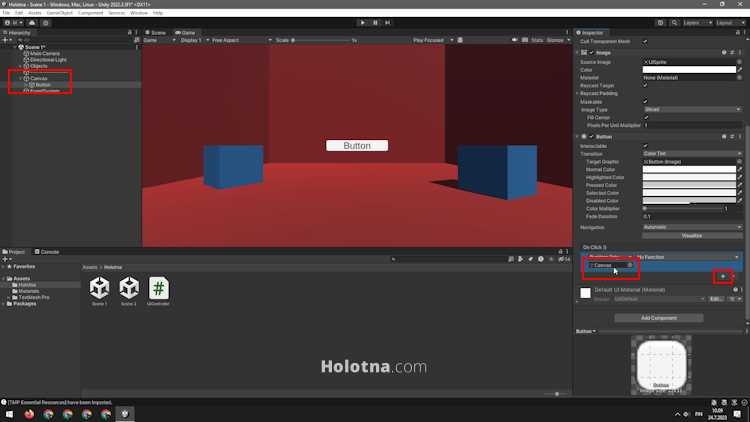Click the Add Component button
Image resolution: width=750 pixels, height=422 pixels.
(659, 318)
